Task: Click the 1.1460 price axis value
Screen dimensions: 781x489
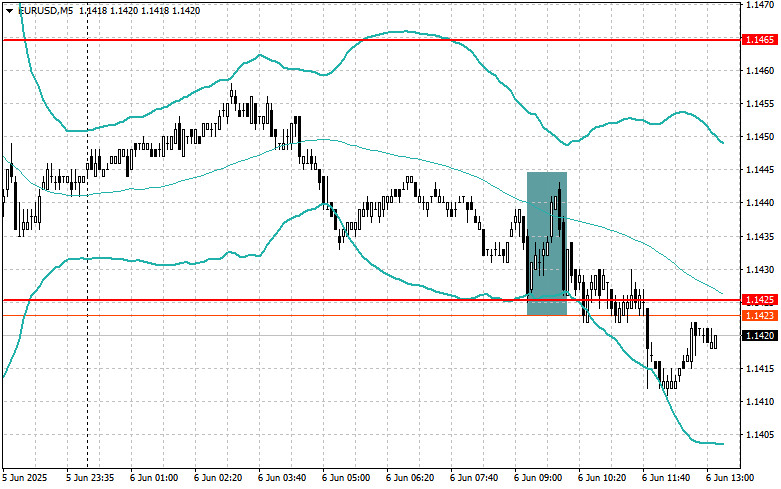Action: coord(760,71)
